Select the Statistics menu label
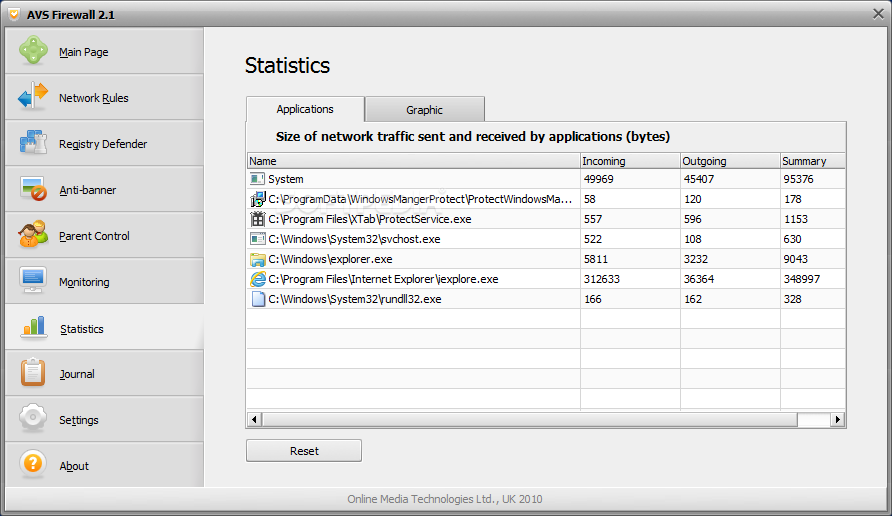 (x=82, y=329)
